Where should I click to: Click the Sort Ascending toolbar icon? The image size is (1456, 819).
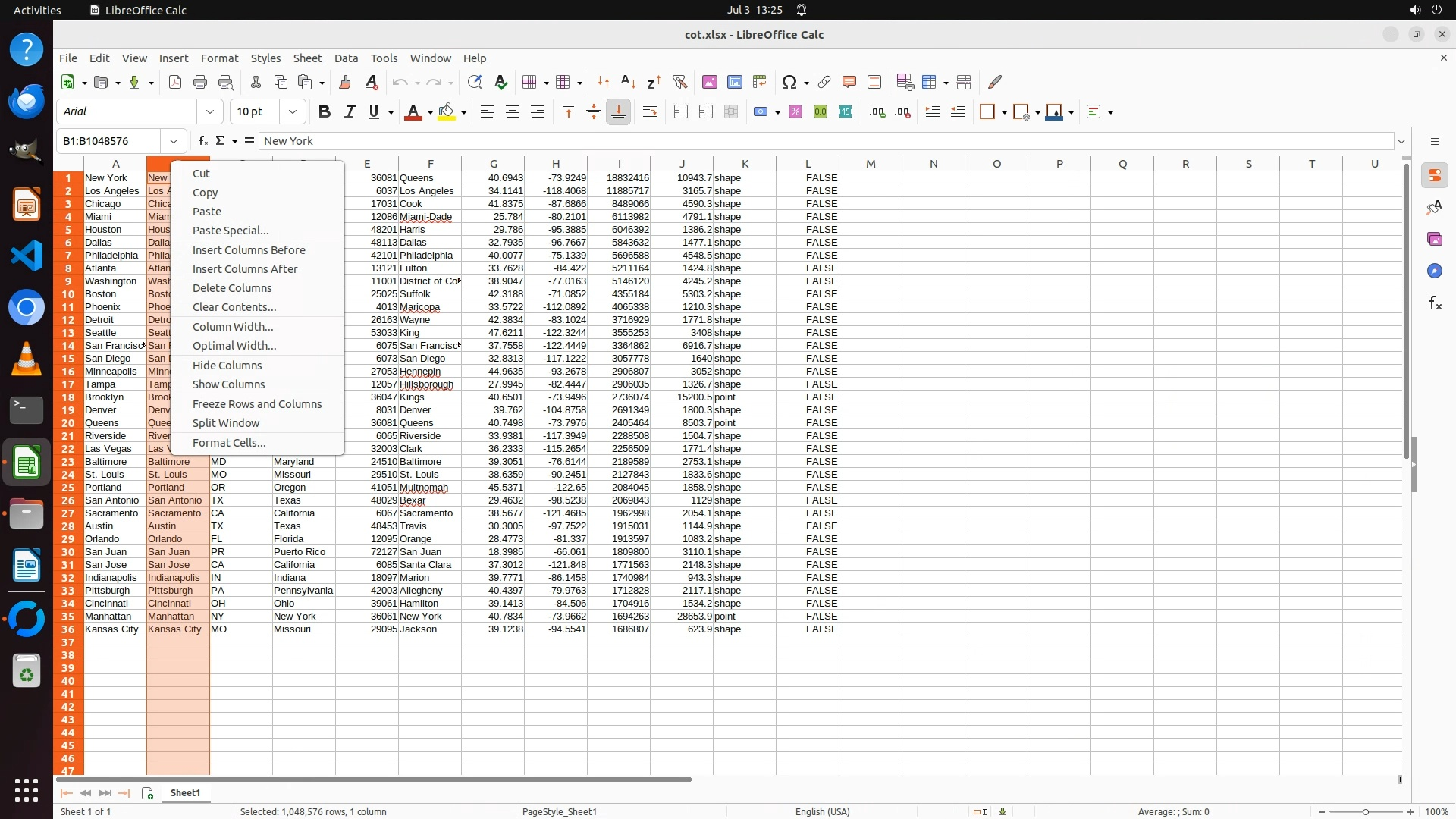(628, 82)
